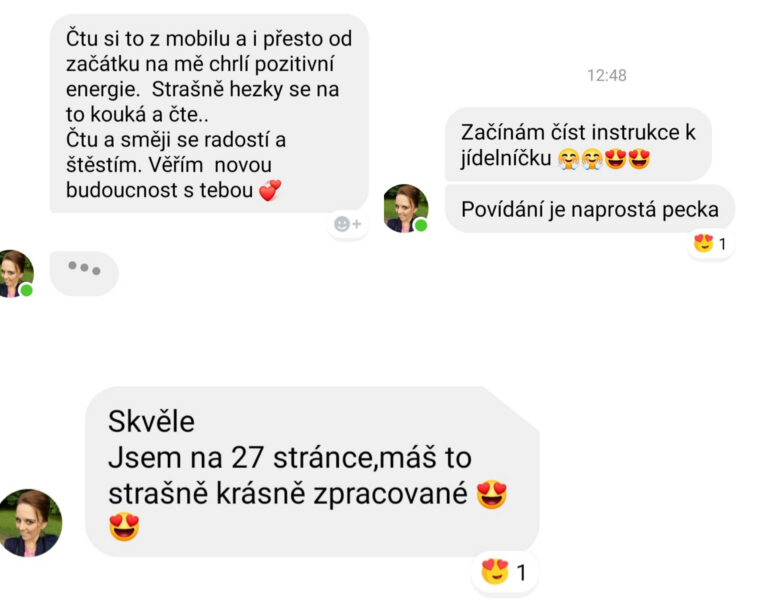Click the add reaction smiley icon
The width and height of the screenshot is (768, 614).
point(347,224)
